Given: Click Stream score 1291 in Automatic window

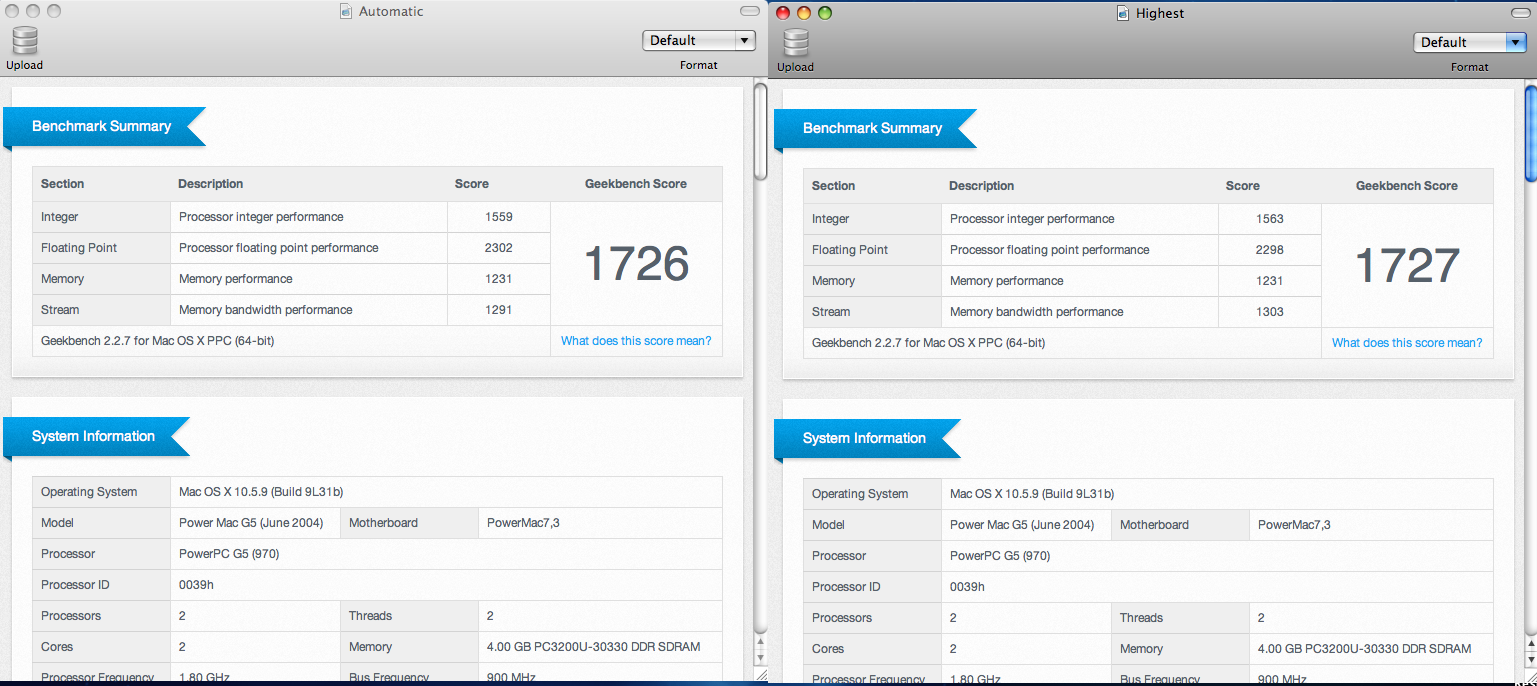Looking at the screenshot, I should click(x=498, y=310).
